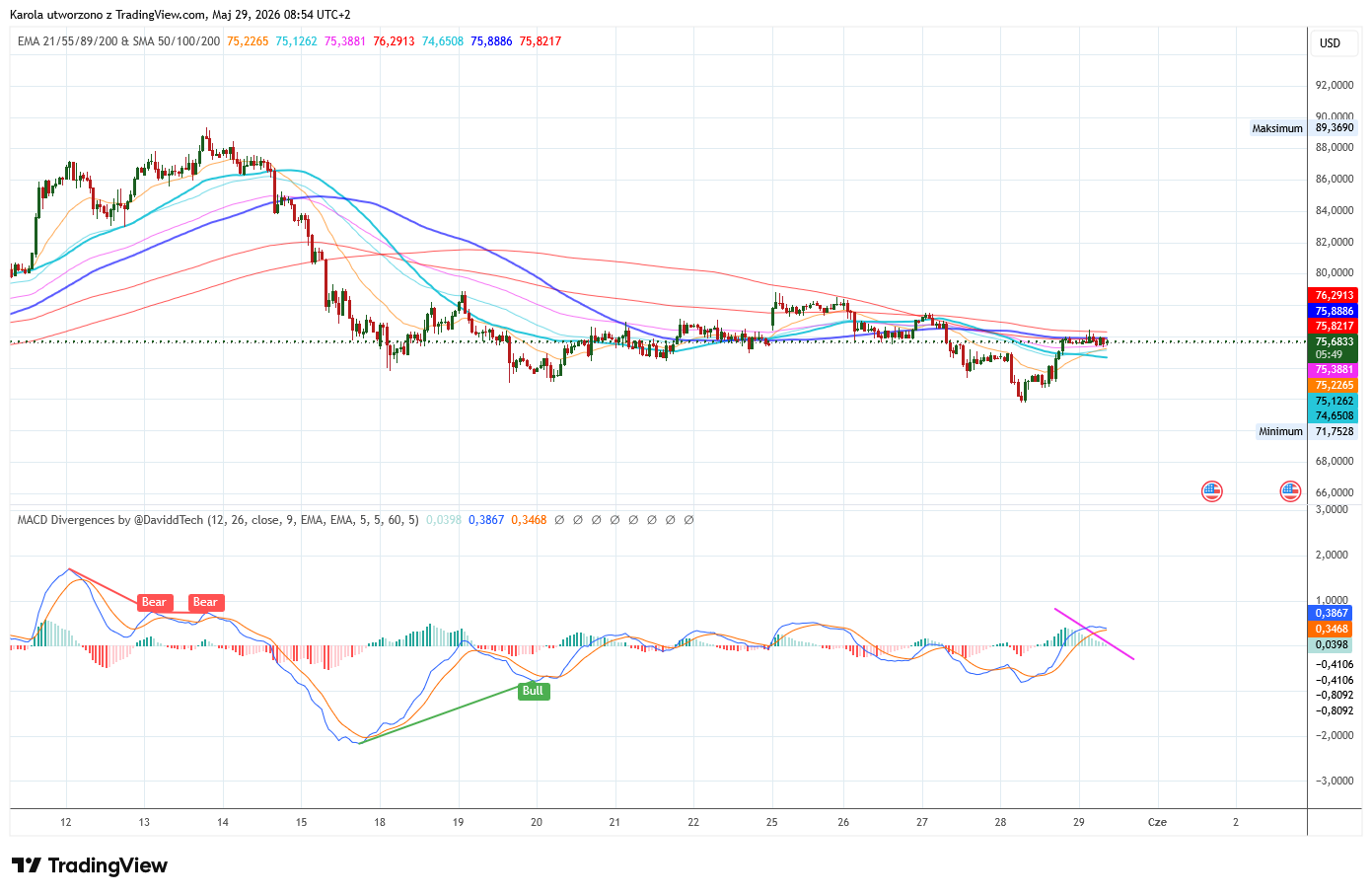Select the cyan 74,6508 price axis label

pos(1335,415)
